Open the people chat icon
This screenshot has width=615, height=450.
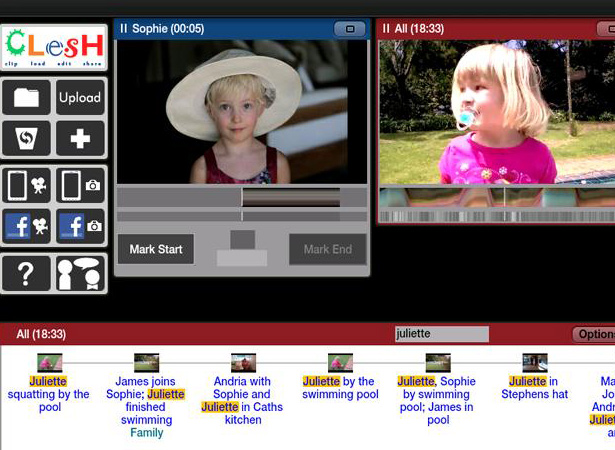click(x=80, y=274)
